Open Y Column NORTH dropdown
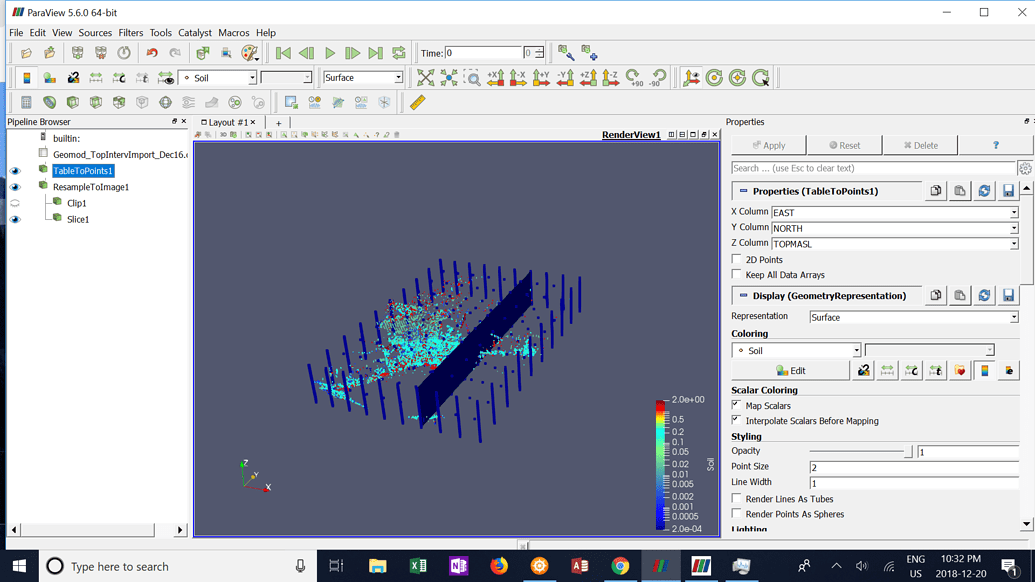The width and height of the screenshot is (1035, 582). 895,228
